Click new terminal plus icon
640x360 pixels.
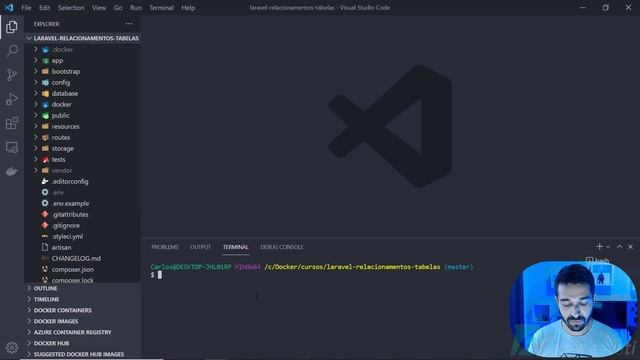tap(599, 247)
